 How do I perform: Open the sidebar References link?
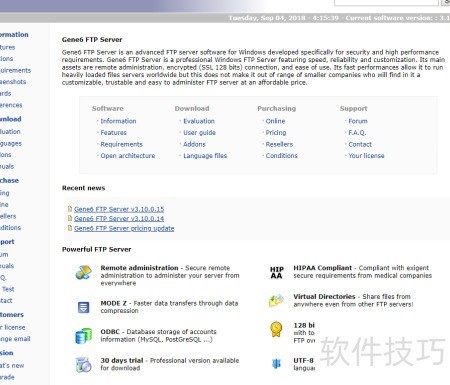click(11, 105)
